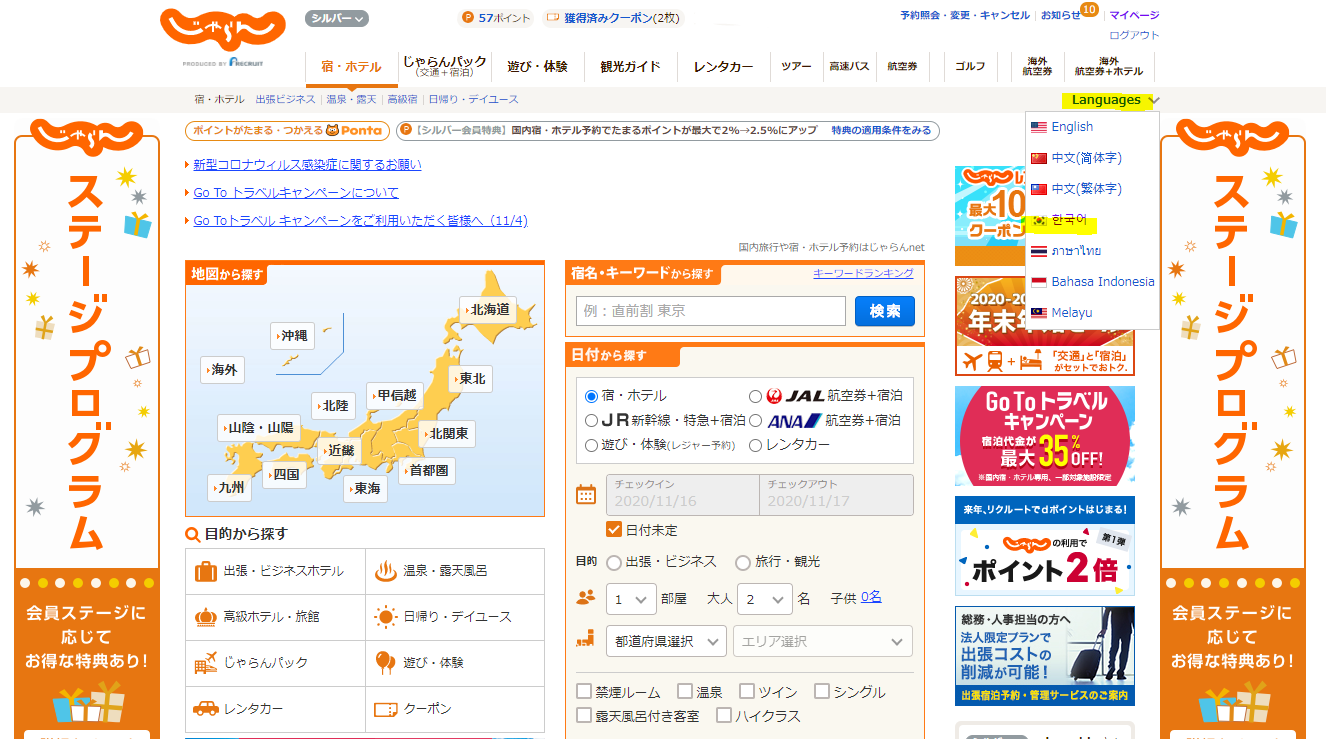The image size is (1326, 739).
Task: Open the 都道府県選択 dropdown
Action: [666, 641]
